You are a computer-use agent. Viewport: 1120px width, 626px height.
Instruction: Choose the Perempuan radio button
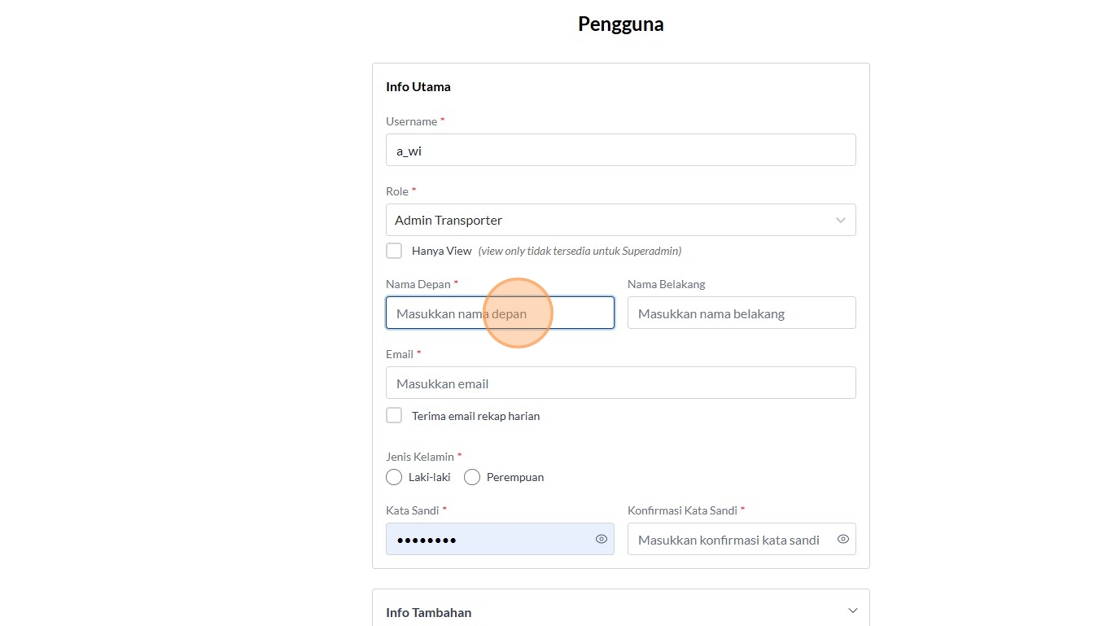[472, 477]
